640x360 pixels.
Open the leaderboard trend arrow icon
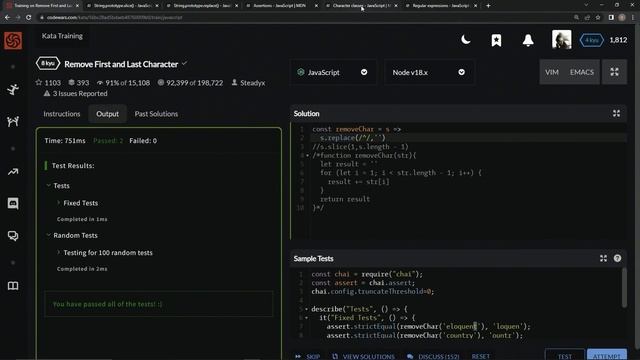13,172
